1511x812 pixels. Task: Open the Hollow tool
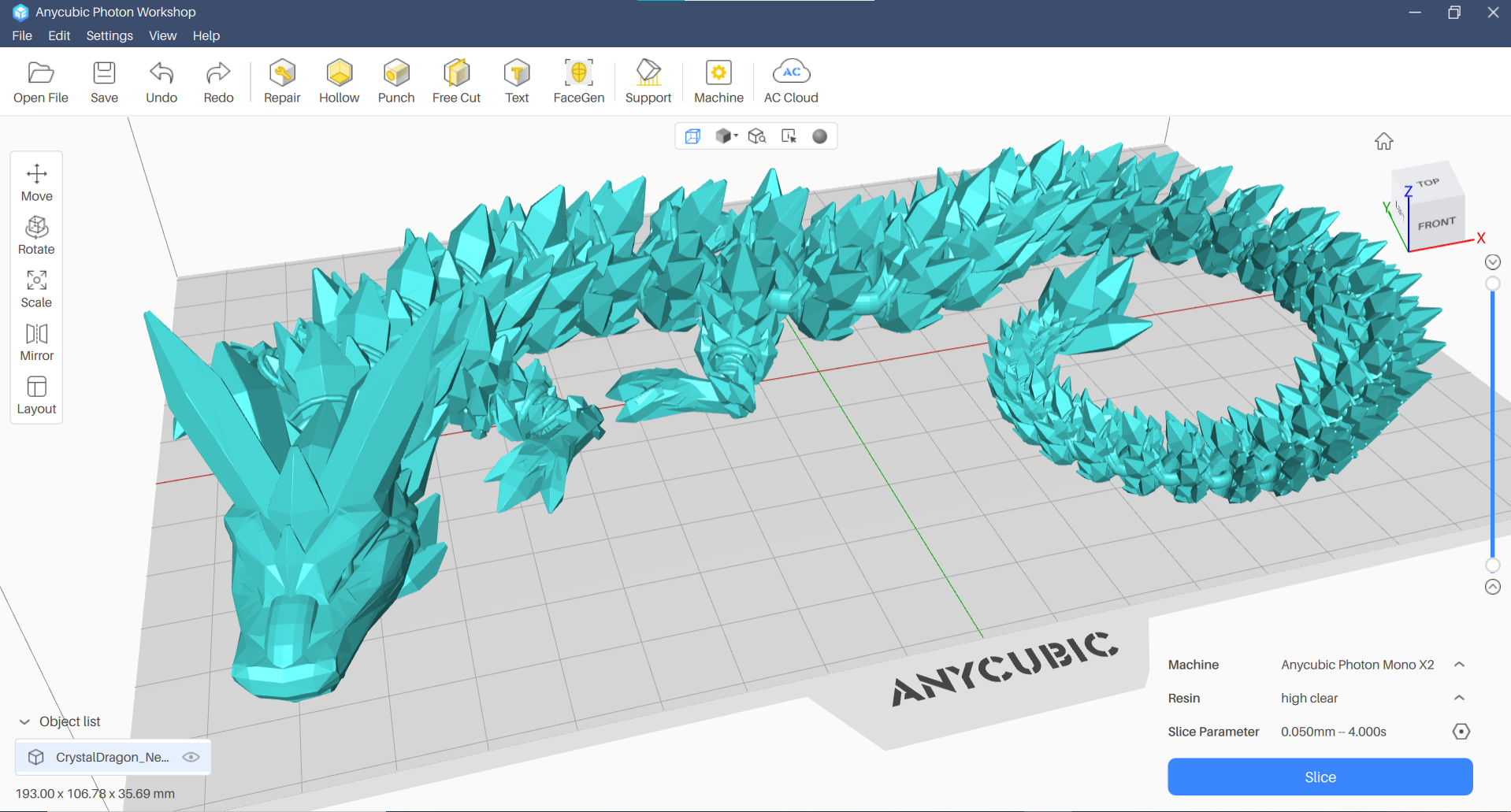pos(340,82)
